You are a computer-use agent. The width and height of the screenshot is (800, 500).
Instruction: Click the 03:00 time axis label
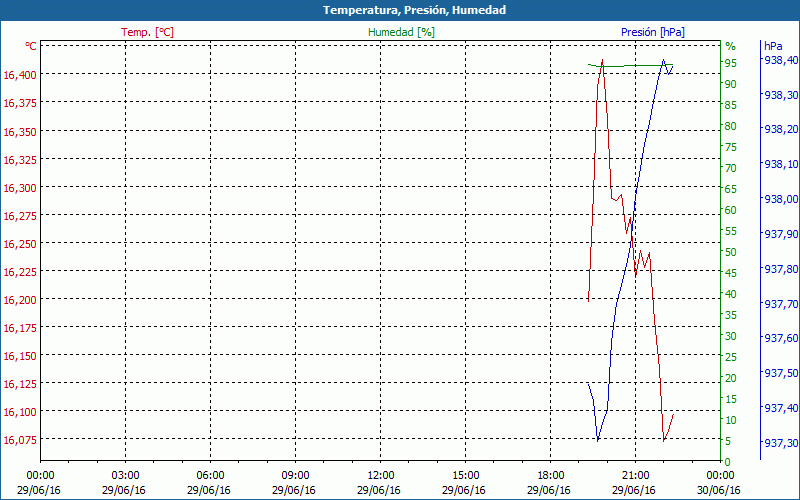click(x=125, y=476)
